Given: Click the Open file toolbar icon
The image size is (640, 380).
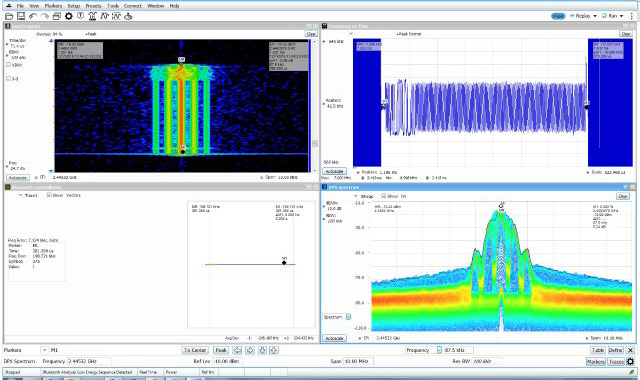Looking at the screenshot, I should click(9, 16).
